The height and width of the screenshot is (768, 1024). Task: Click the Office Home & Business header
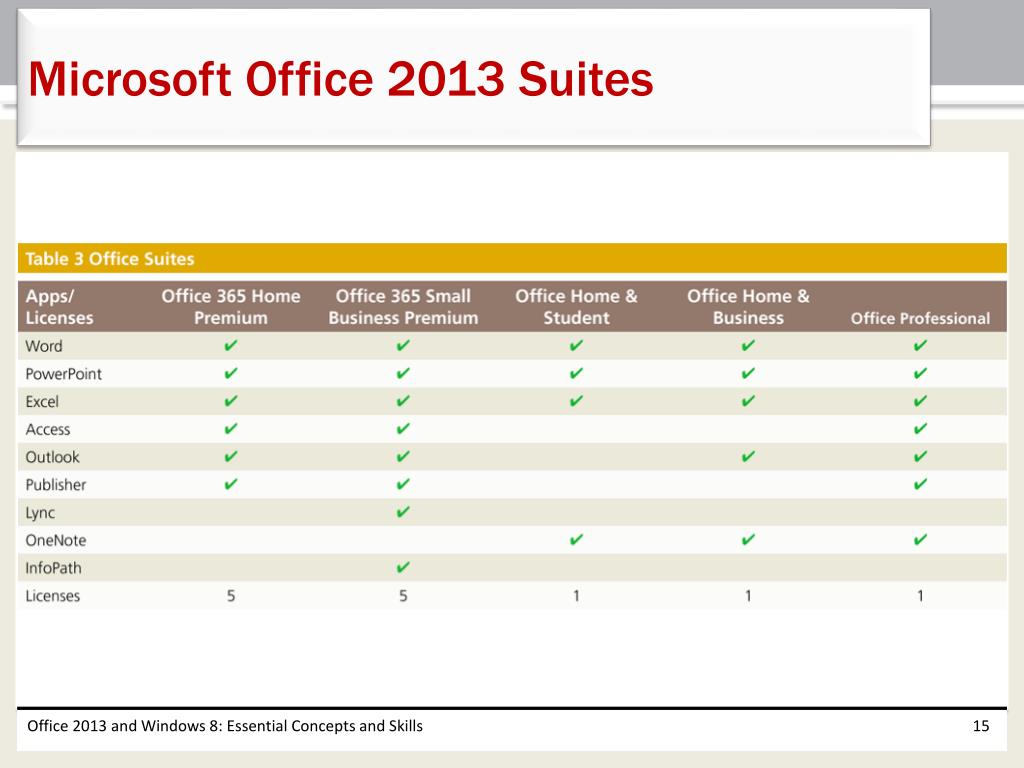click(748, 307)
